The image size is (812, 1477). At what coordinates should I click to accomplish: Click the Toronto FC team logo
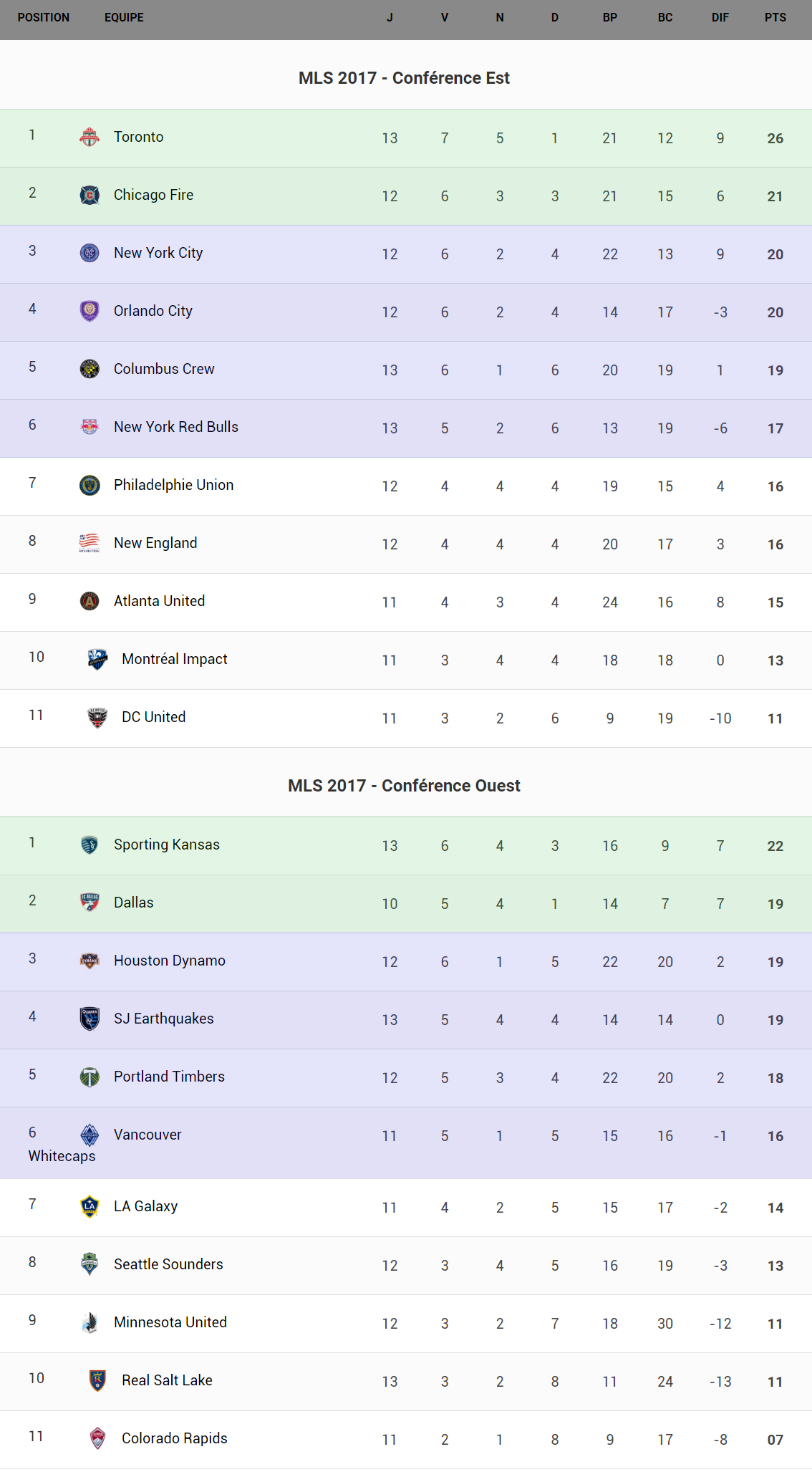point(90,137)
